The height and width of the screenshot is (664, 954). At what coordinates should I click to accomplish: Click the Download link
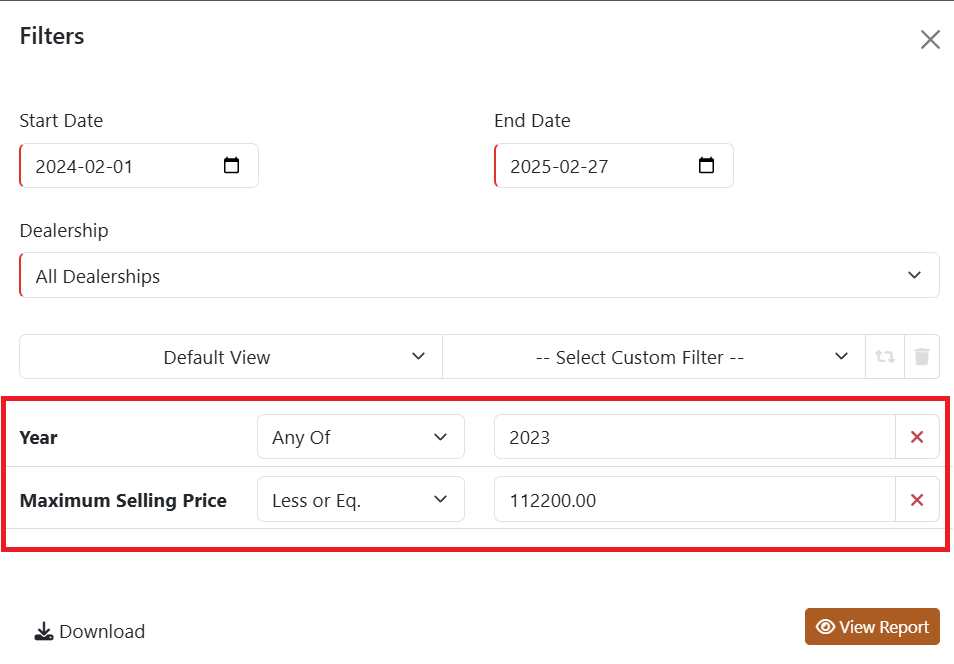(x=101, y=632)
